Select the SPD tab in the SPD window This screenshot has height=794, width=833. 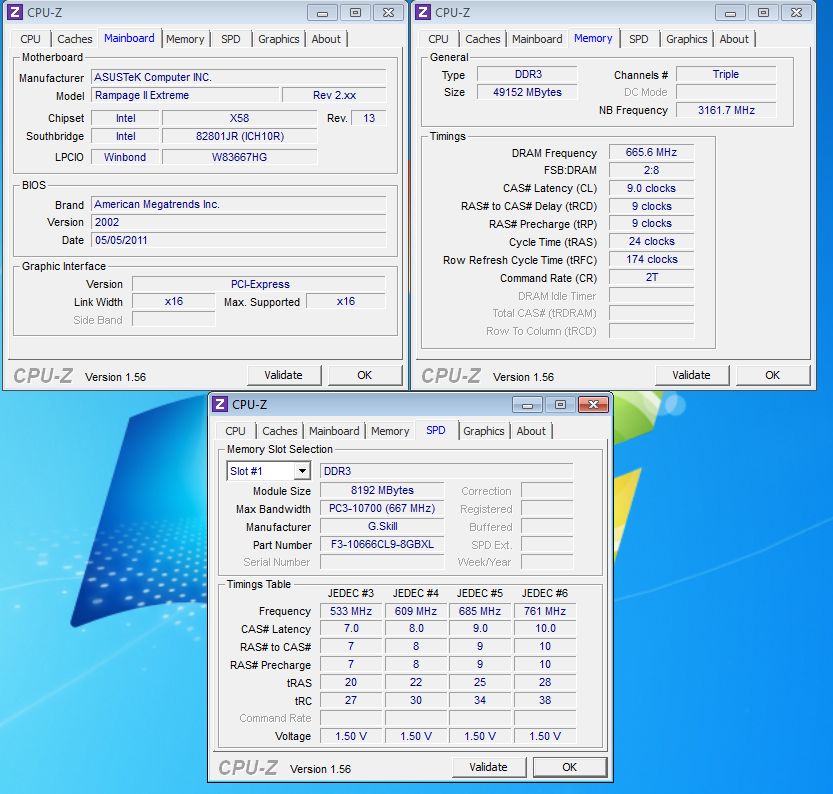pyautogui.click(x=436, y=430)
